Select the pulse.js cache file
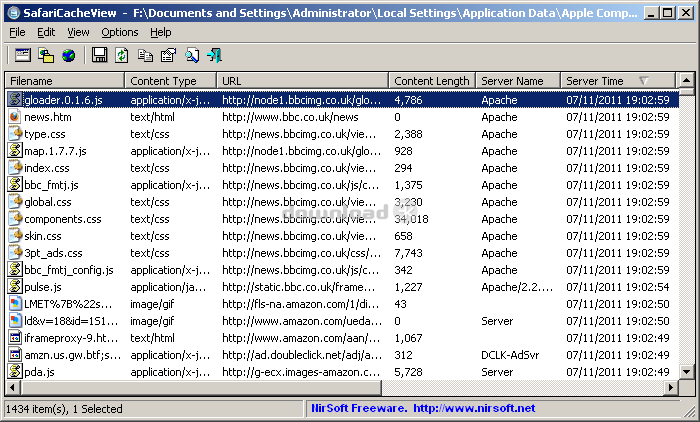 pyautogui.click(x=43, y=287)
